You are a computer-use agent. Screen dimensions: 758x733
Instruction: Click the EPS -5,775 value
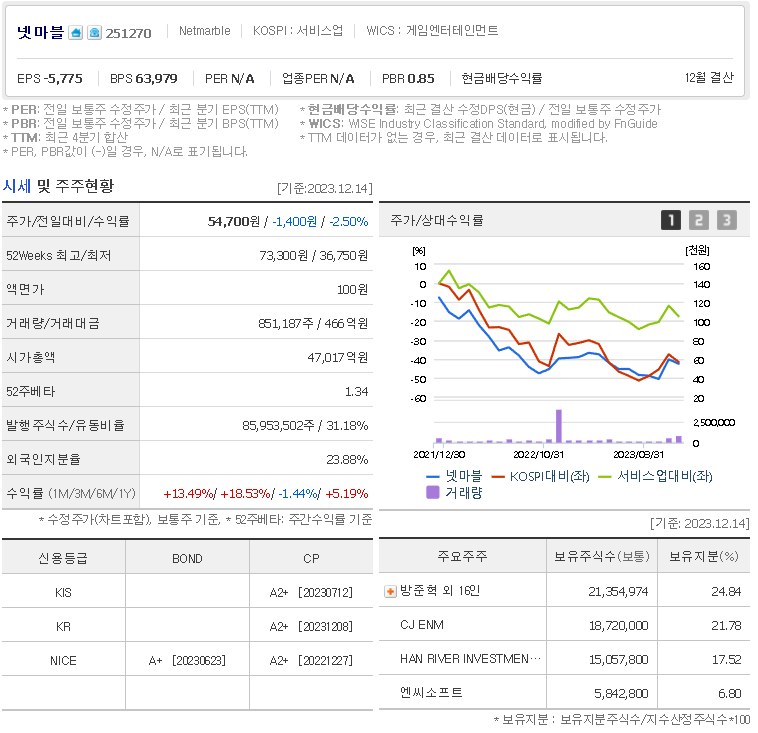pos(50,78)
